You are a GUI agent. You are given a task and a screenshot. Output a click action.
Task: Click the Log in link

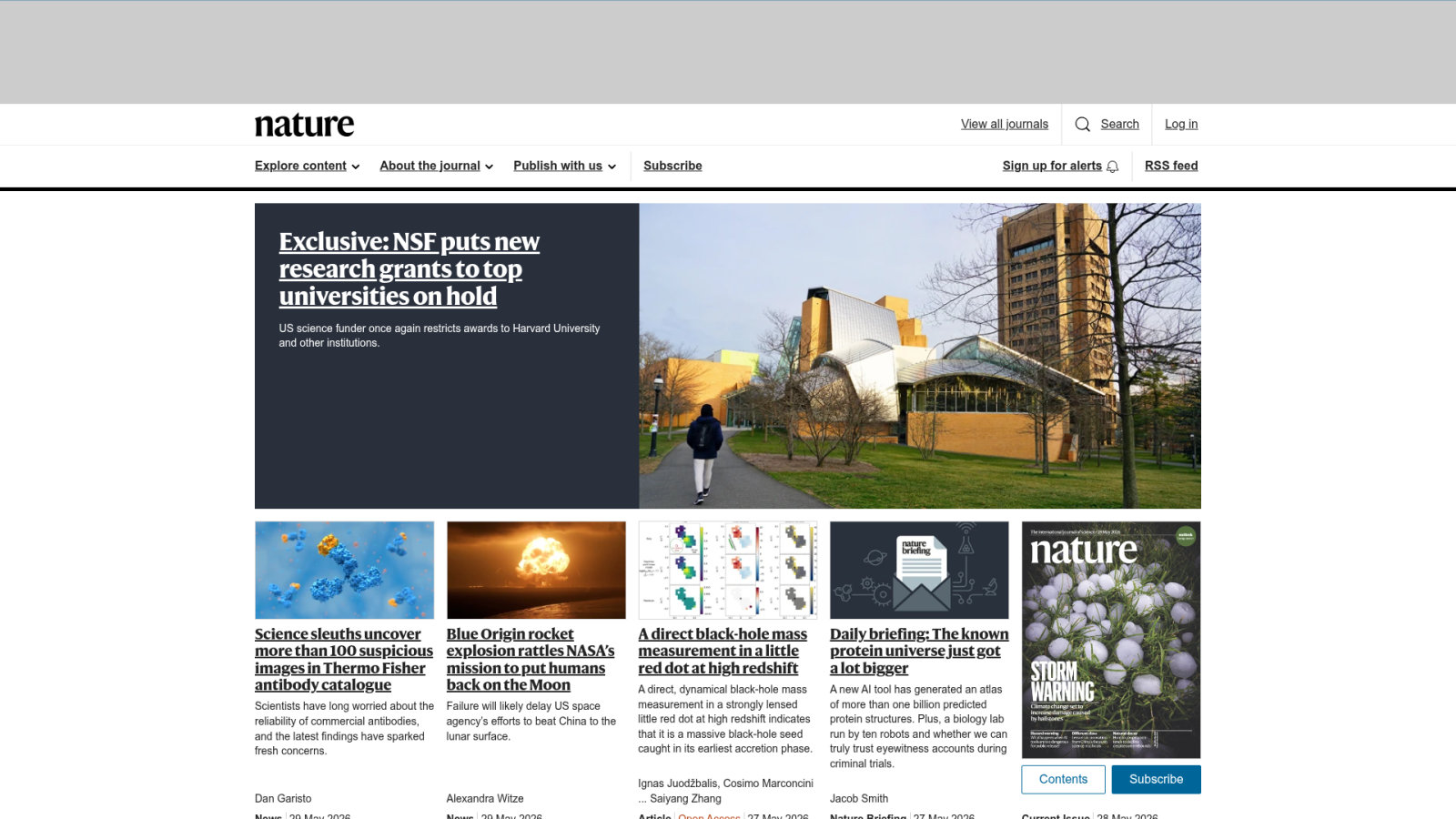pos(1181,124)
